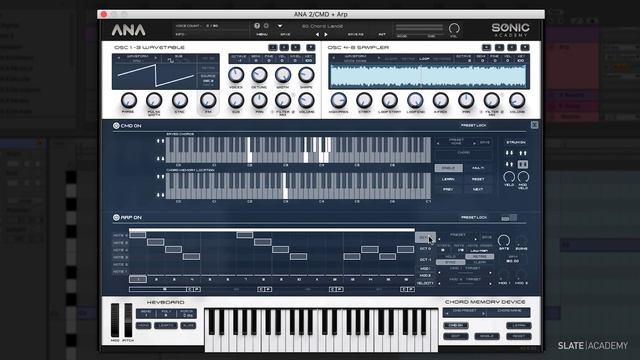Go to next preset with right arrow
640x360 pixels.
coord(326,35)
